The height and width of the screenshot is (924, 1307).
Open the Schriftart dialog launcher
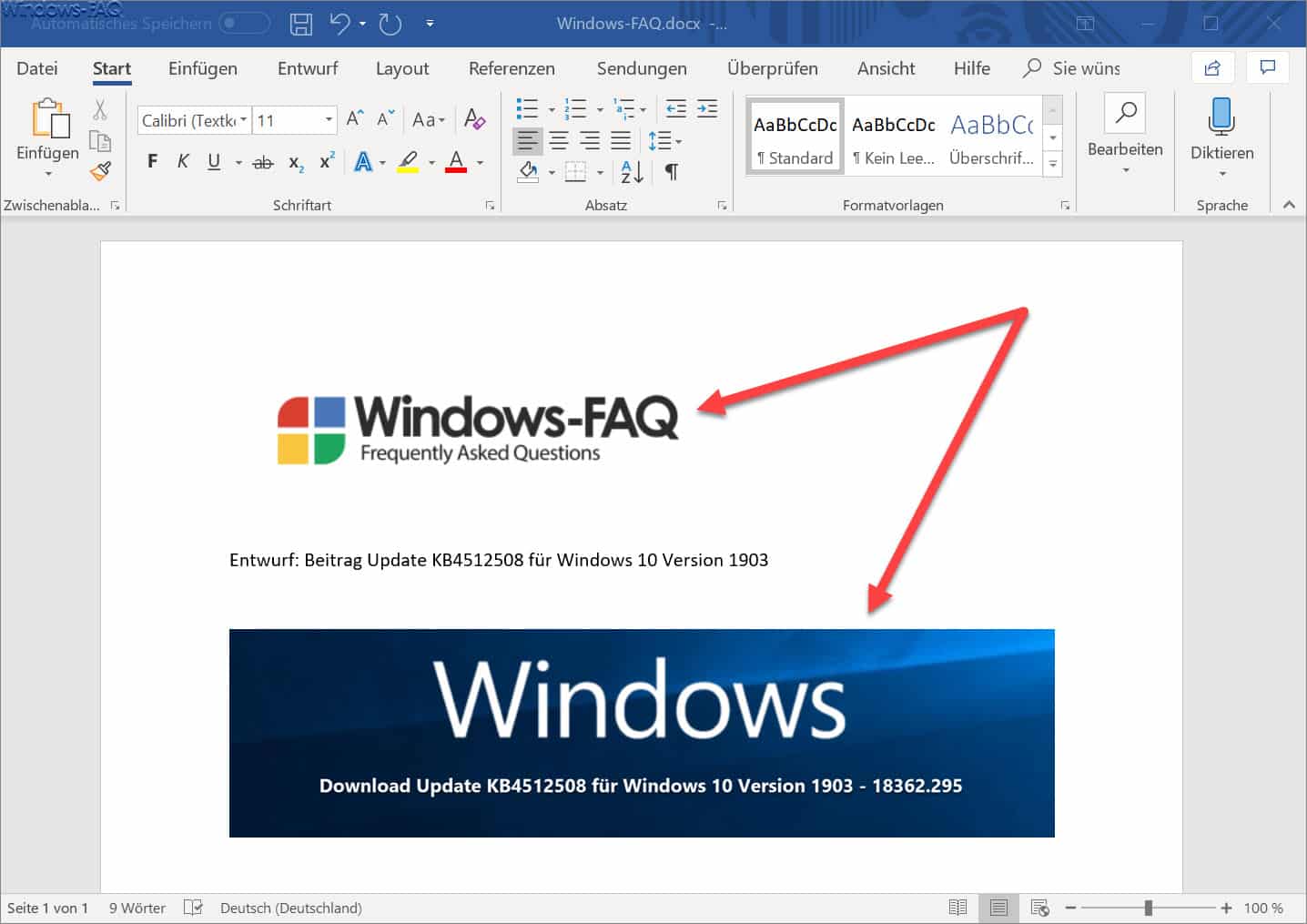(x=490, y=206)
